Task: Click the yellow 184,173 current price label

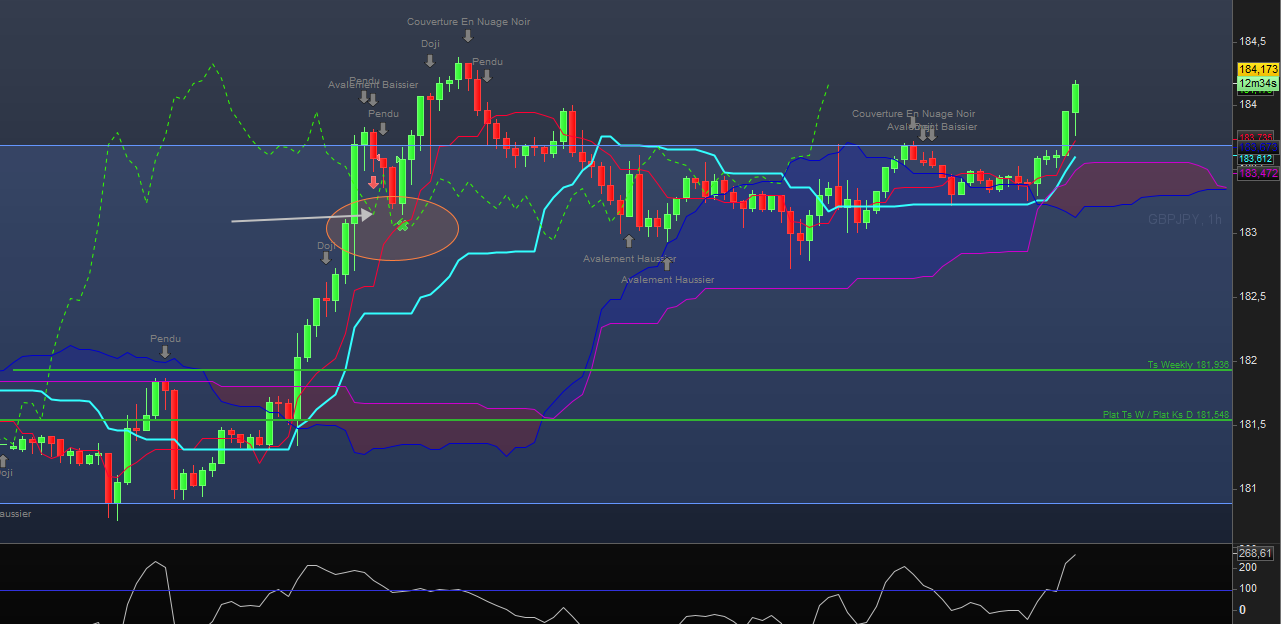Action: tap(1258, 69)
